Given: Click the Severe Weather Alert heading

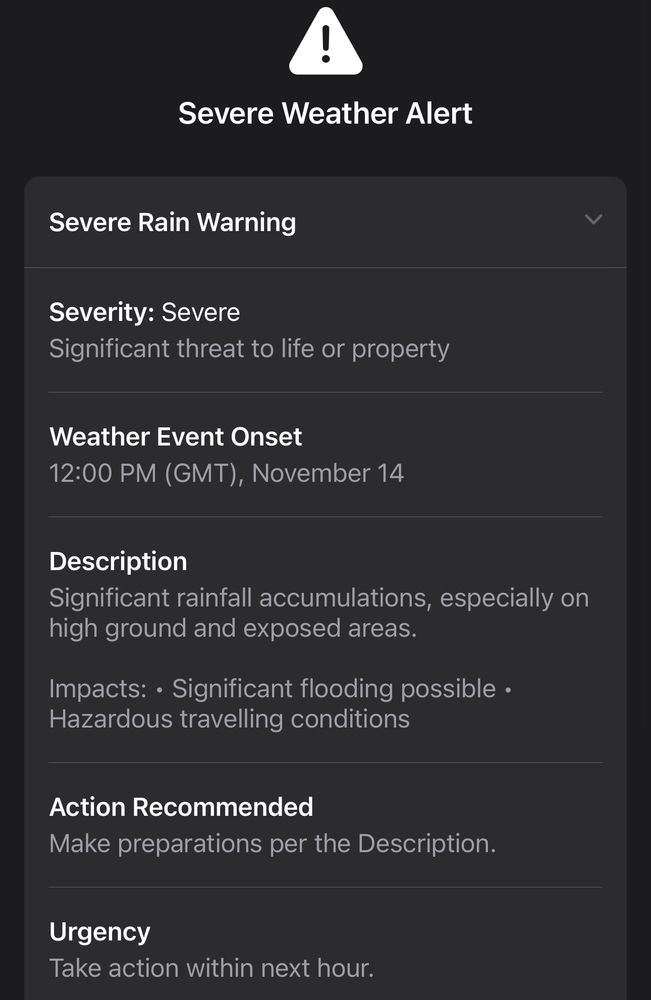Looking at the screenshot, I should coord(325,113).
